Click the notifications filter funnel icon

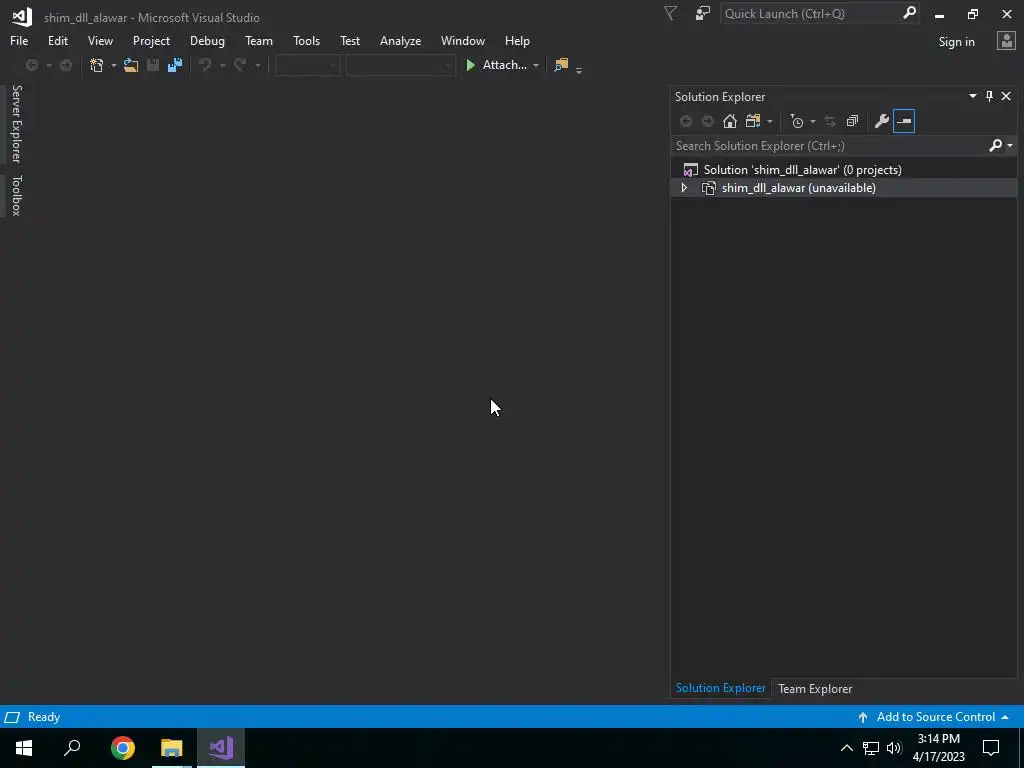click(670, 13)
